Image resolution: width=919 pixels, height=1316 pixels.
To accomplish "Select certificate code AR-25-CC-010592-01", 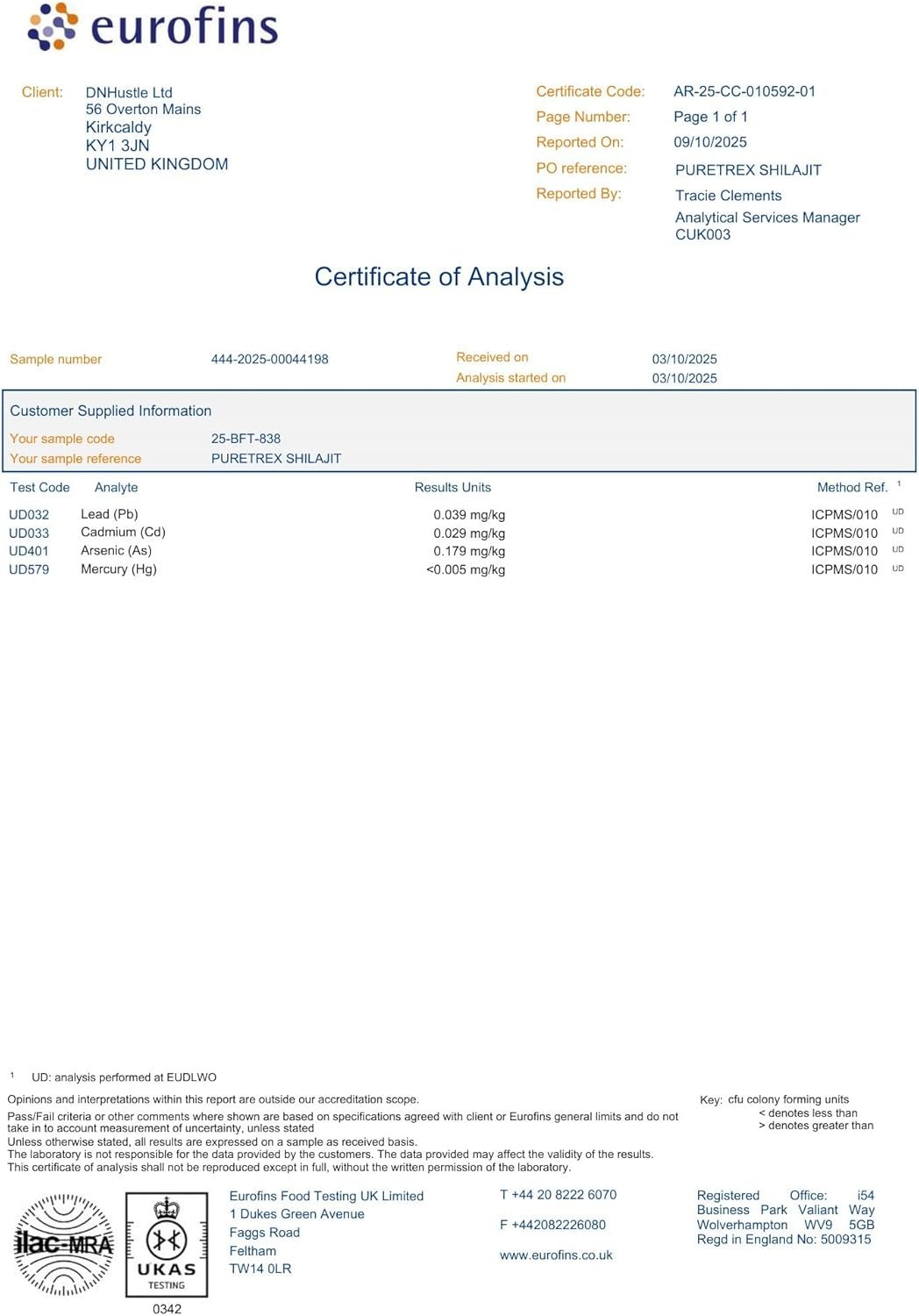I will pos(744,91).
